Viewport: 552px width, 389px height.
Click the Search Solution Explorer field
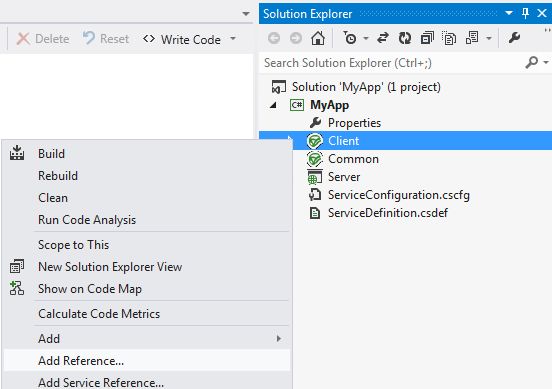393,63
